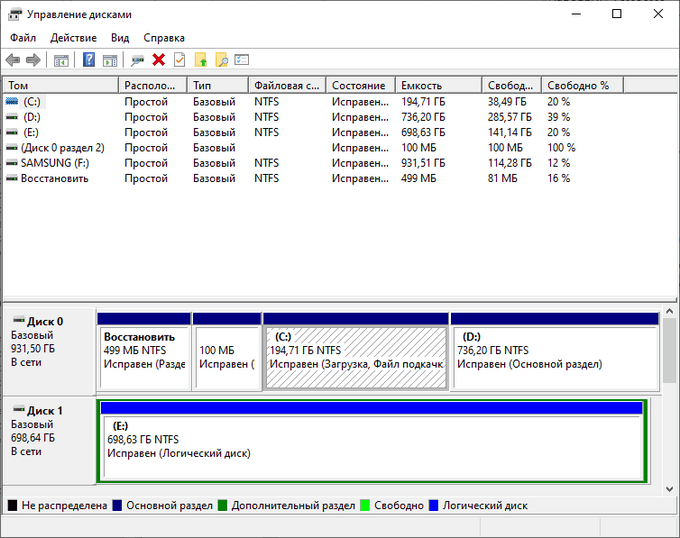
Task: Select the Диск 1 header block
Action: [x=49, y=440]
